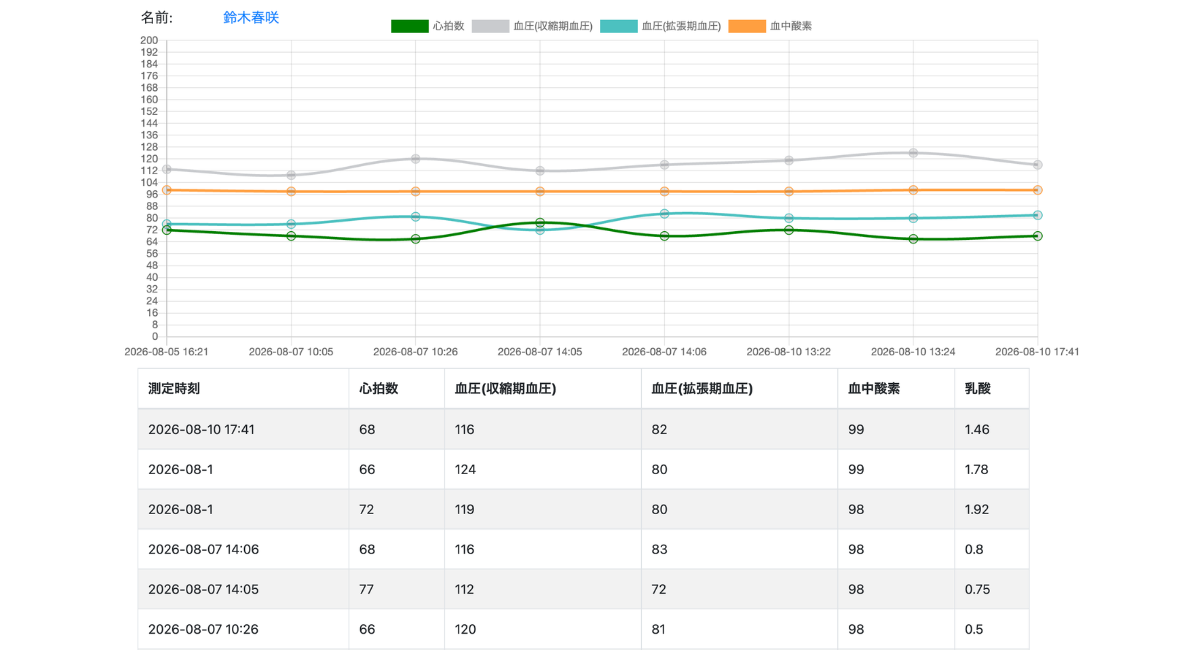Click systolic pressure point at 2026-08-07 10:26
This screenshot has height=650, width=1200.
[x=415, y=159]
